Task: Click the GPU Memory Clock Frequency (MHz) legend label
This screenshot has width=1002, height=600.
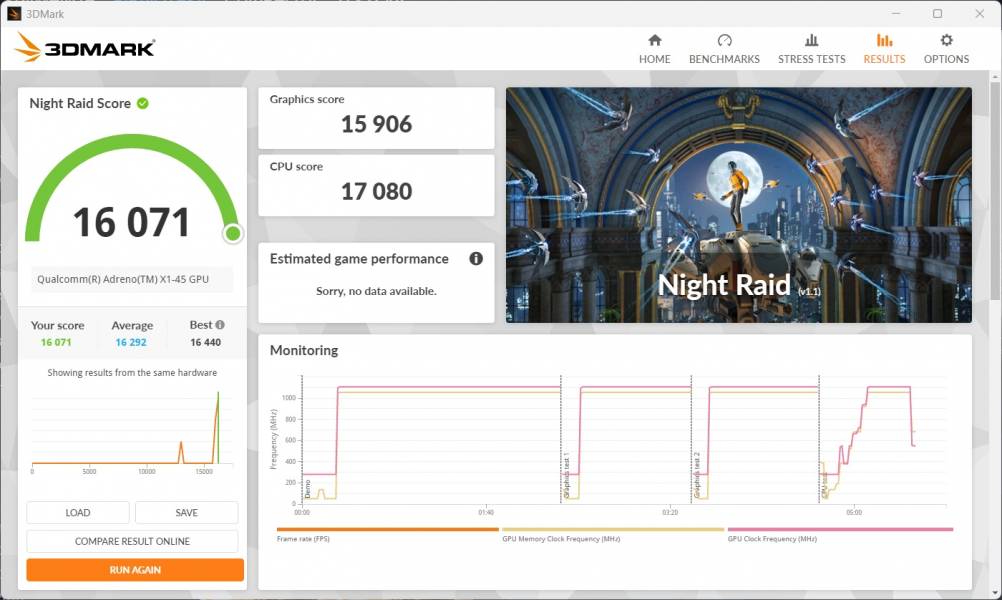Action: (561, 539)
